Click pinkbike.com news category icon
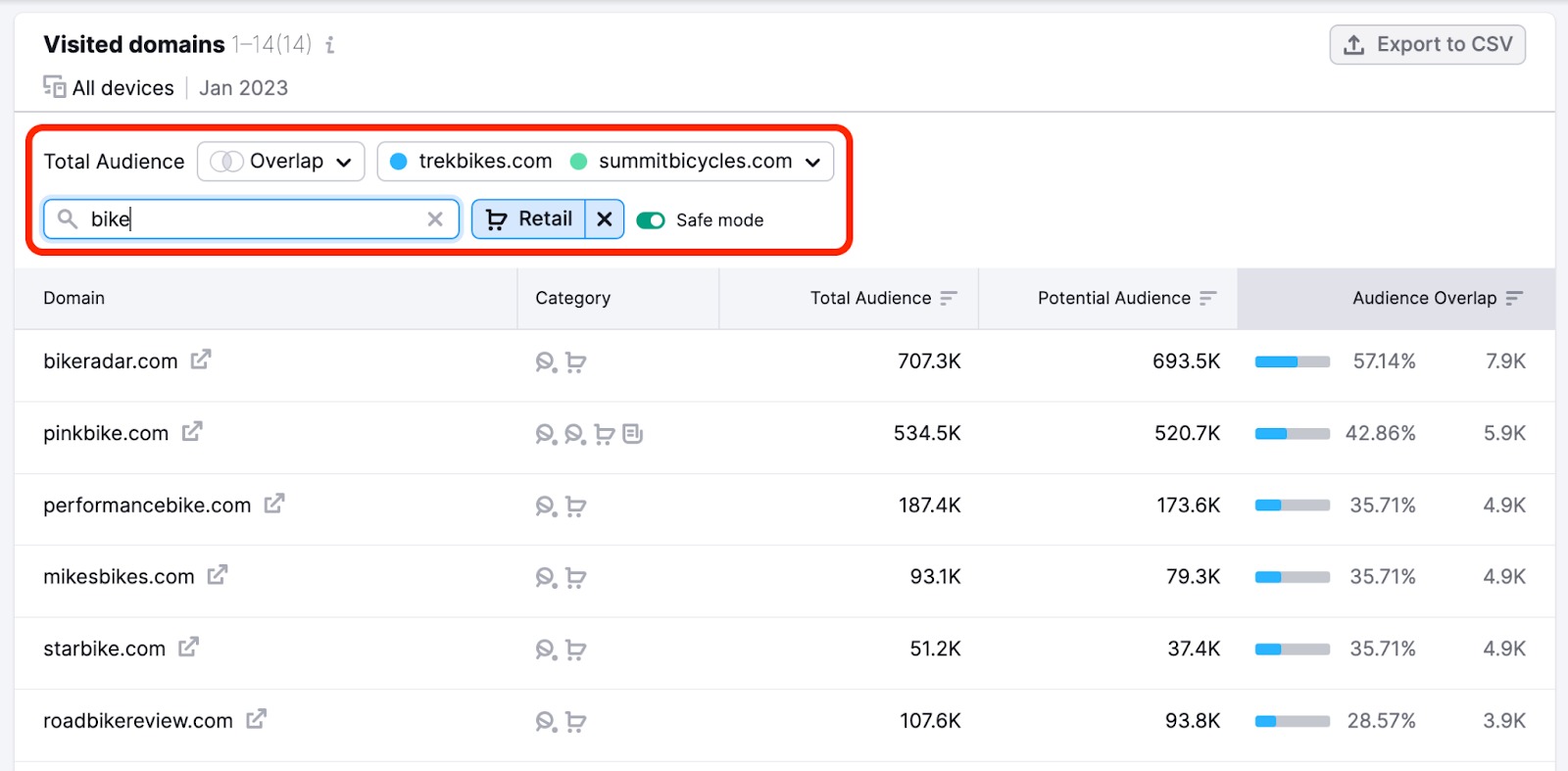 coord(633,434)
